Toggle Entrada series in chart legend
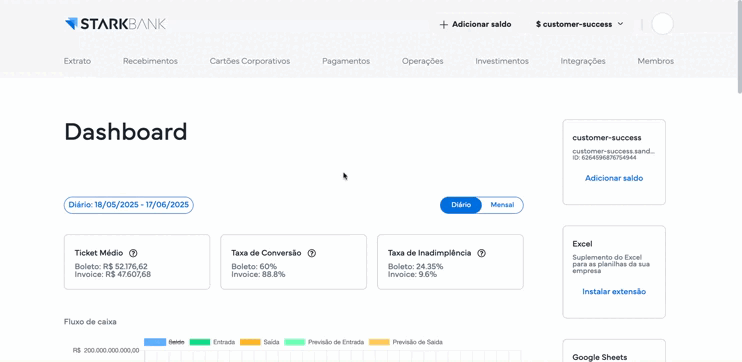742x362 pixels. pyautogui.click(x=212, y=342)
